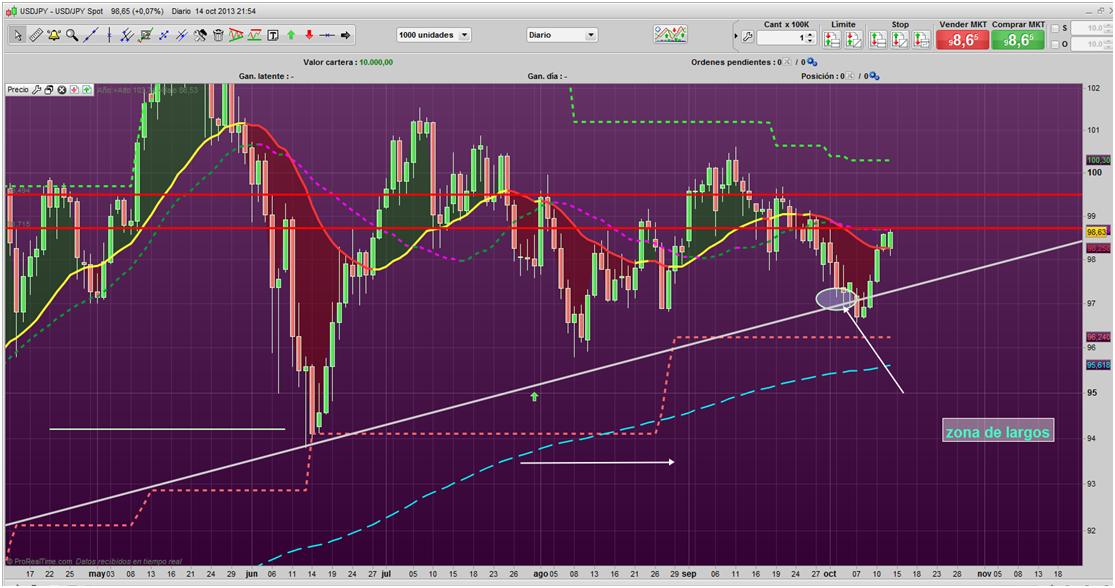Click the Valor cartera 10.000,00 value
Screen dimensions: 1115x588
pos(376,63)
